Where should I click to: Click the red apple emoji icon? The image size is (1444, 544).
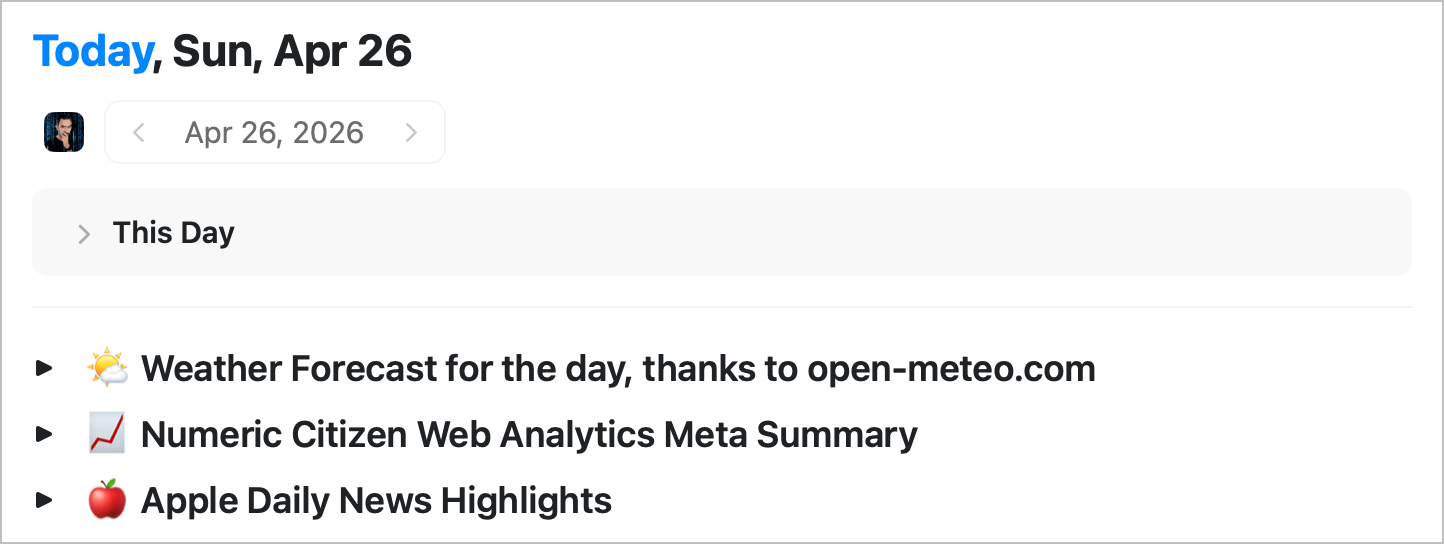[x=107, y=500]
